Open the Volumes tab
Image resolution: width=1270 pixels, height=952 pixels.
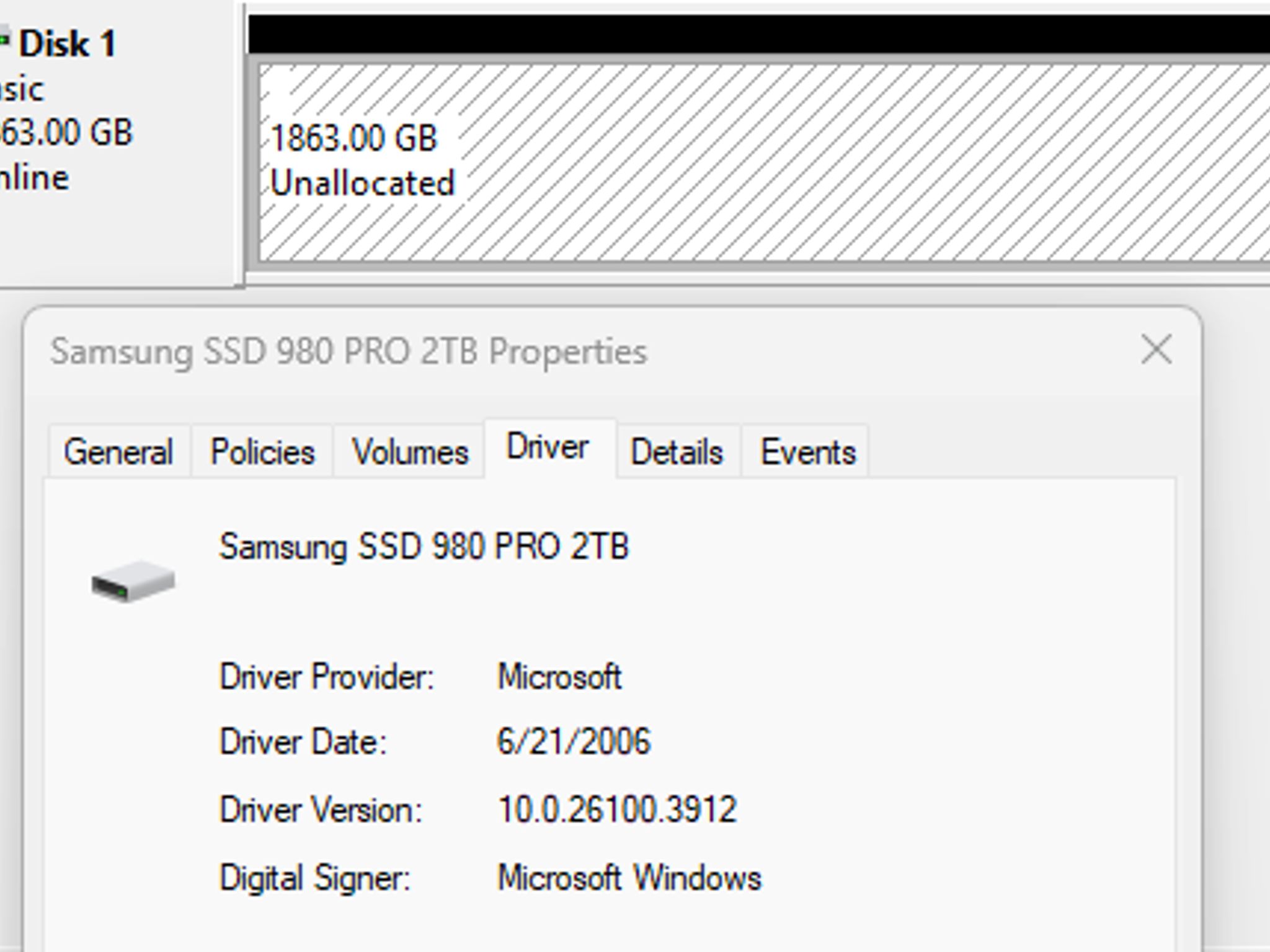tap(409, 451)
